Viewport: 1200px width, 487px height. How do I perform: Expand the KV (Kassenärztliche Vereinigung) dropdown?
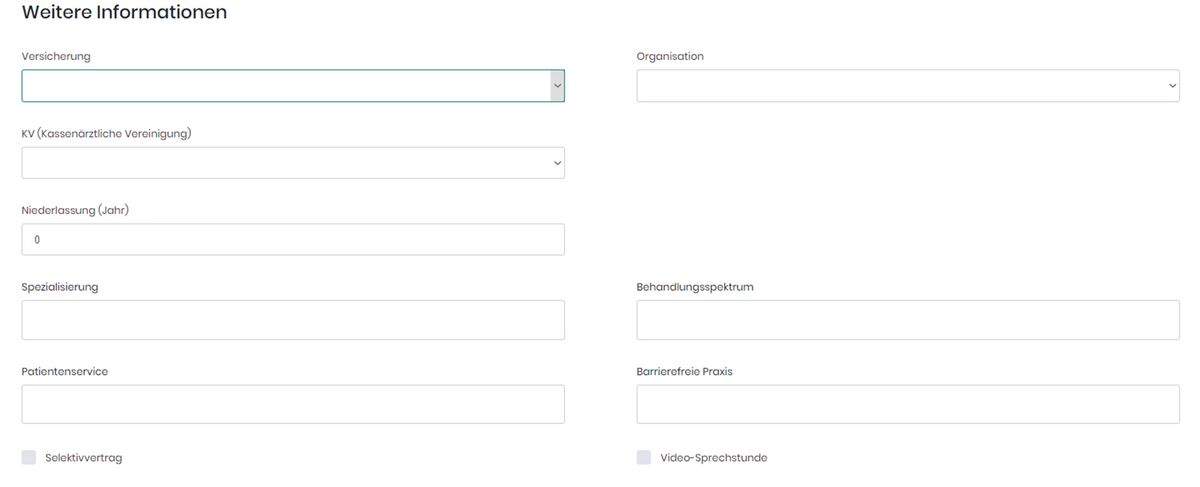pos(293,163)
